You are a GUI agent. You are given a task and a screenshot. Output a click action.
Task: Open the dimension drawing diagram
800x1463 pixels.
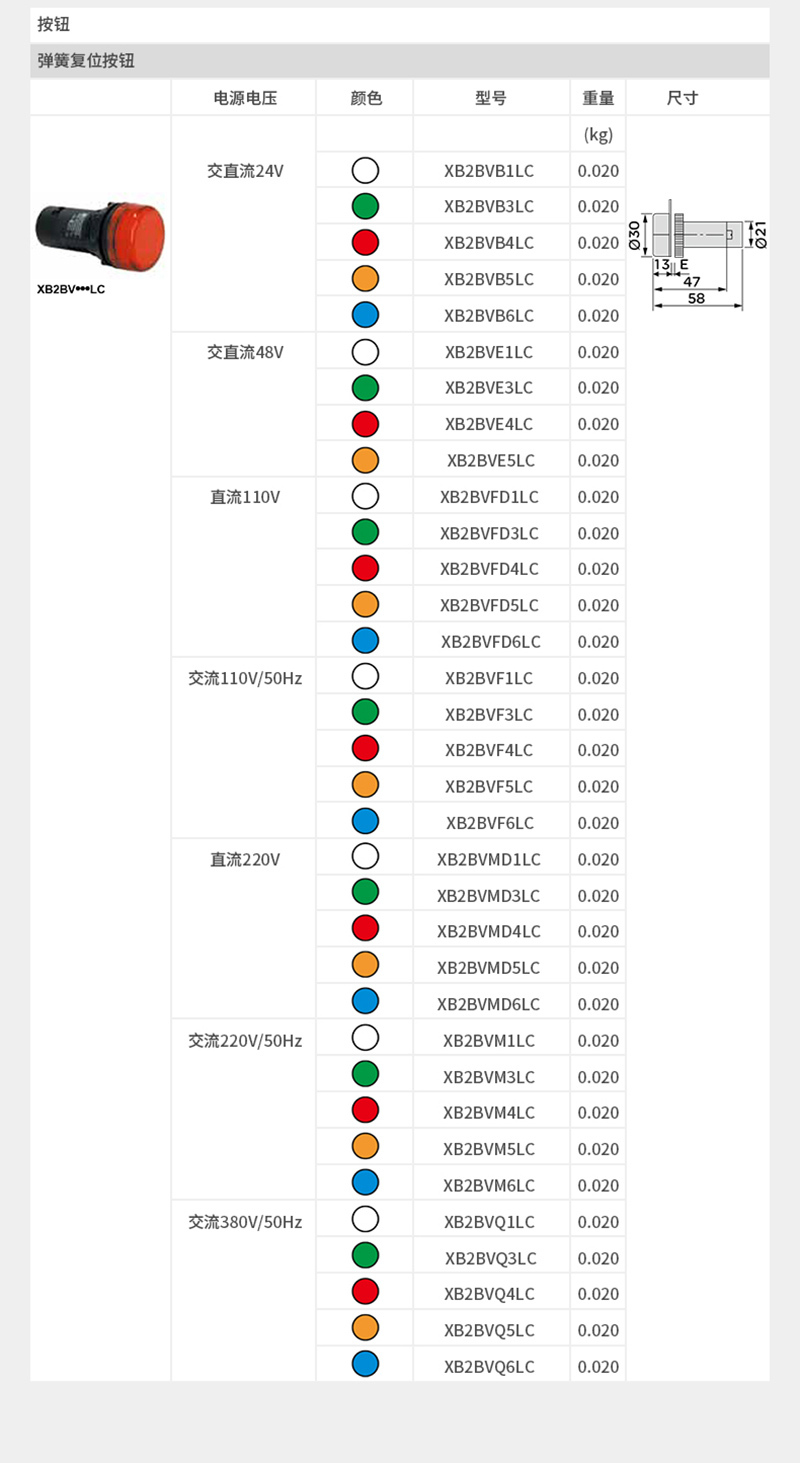[699, 259]
